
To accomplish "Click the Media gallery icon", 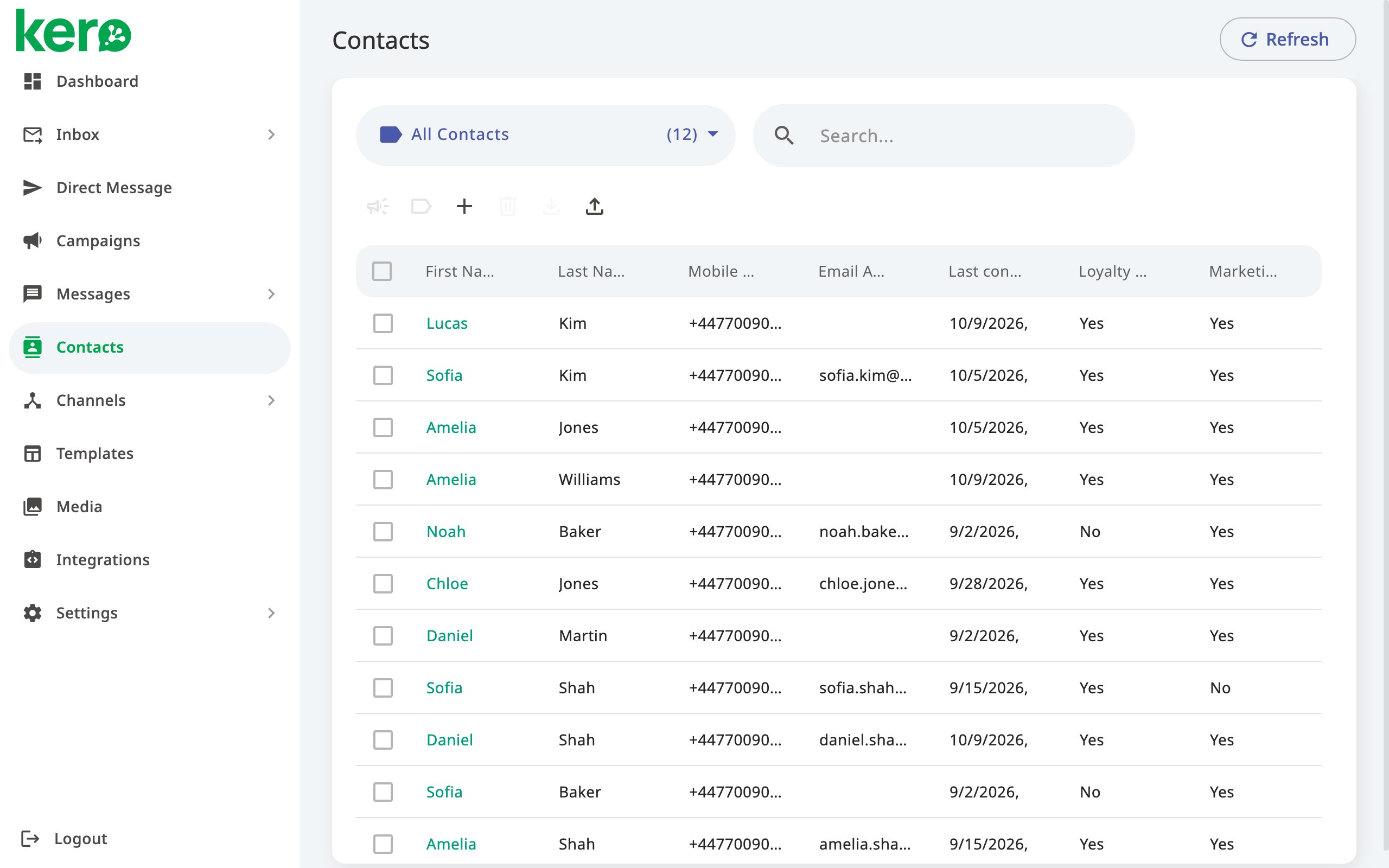I will point(32,506).
